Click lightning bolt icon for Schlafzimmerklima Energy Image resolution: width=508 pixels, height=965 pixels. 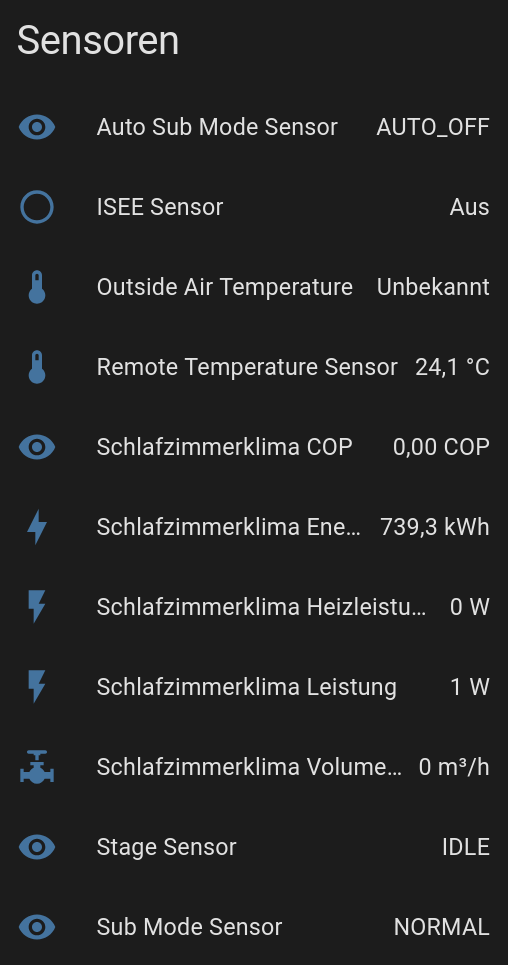pos(37,527)
